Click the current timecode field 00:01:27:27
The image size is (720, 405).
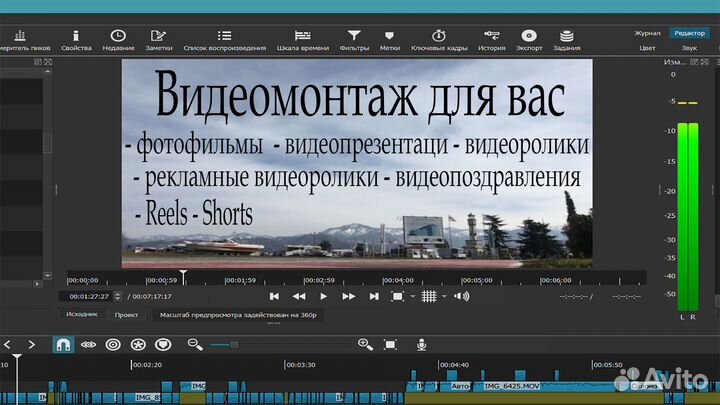point(89,297)
